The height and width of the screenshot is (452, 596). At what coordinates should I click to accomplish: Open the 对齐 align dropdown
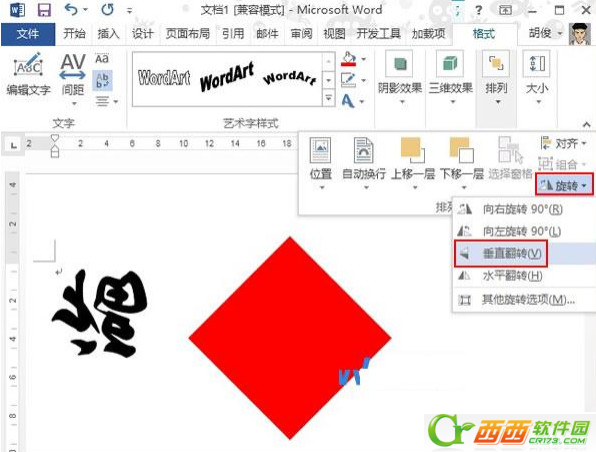(x=563, y=143)
